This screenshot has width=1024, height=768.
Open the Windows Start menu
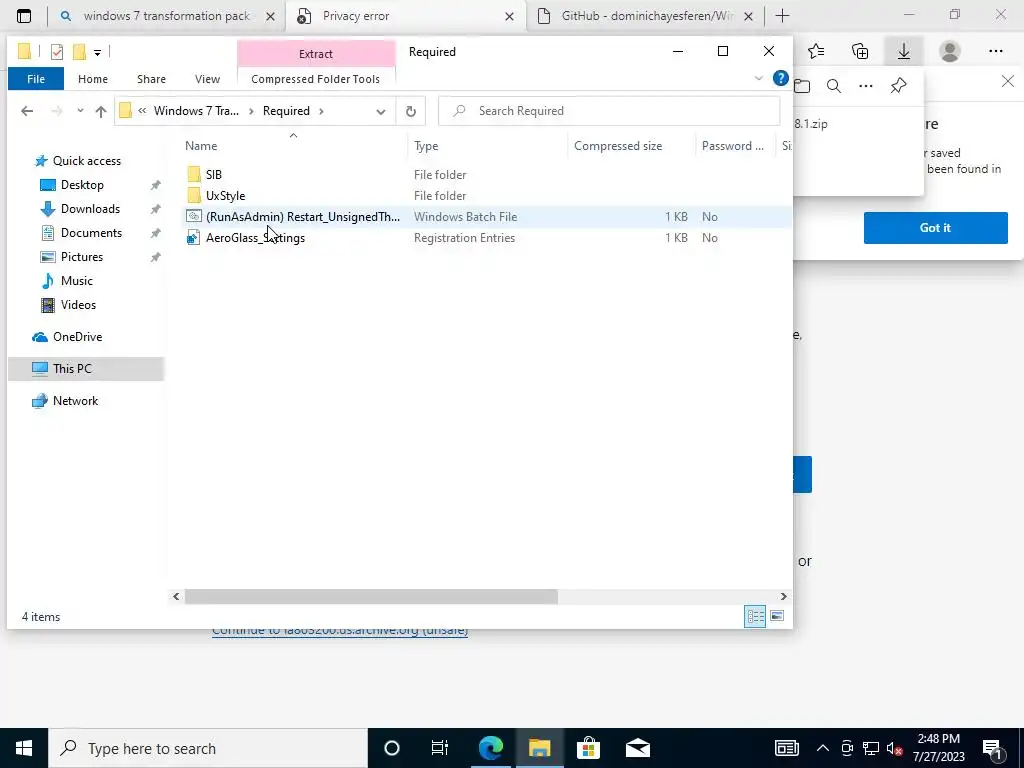(x=24, y=748)
